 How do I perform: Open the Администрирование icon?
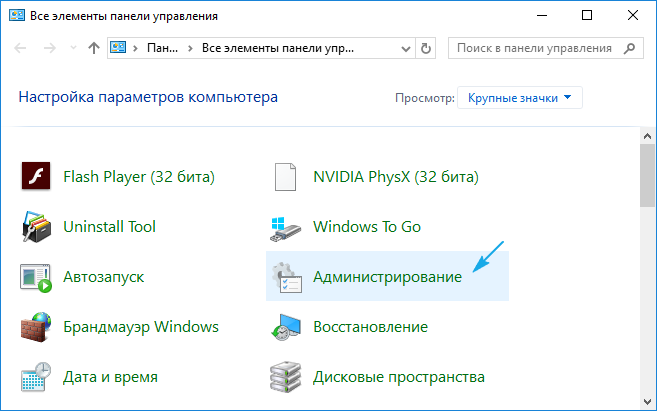[x=286, y=277]
